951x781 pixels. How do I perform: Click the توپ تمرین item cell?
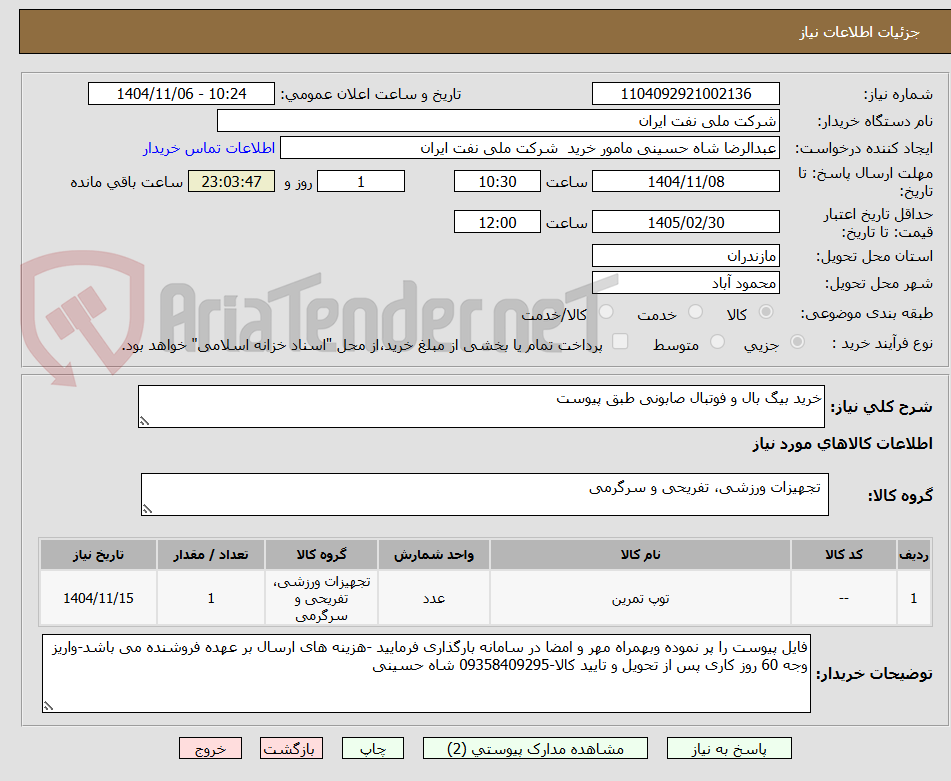pos(640,598)
